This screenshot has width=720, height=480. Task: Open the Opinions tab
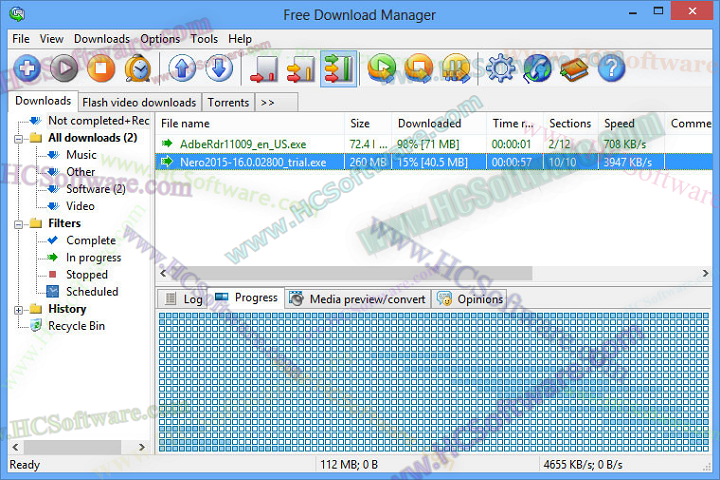(x=470, y=299)
